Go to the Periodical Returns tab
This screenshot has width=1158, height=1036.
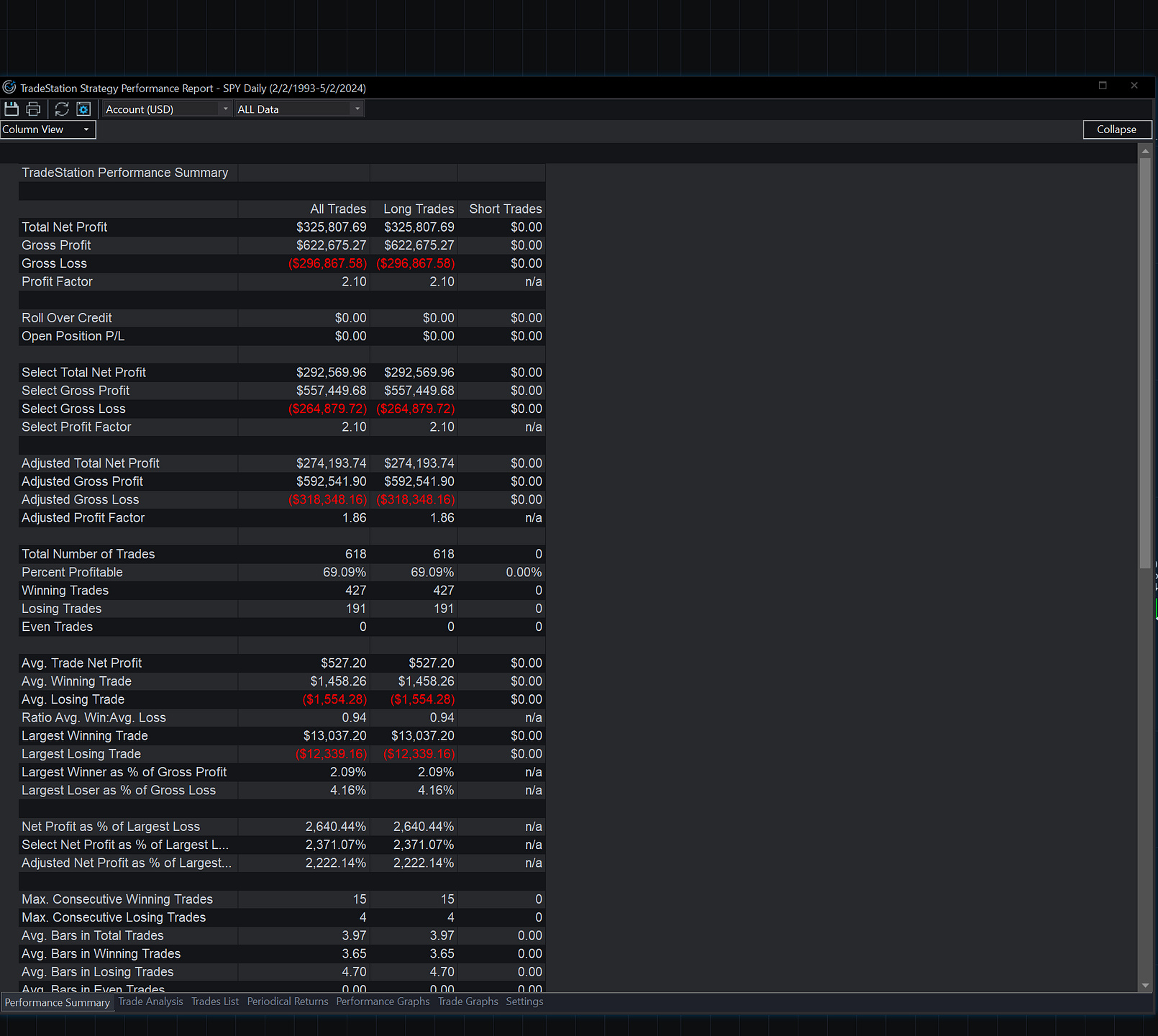point(288,1001)
